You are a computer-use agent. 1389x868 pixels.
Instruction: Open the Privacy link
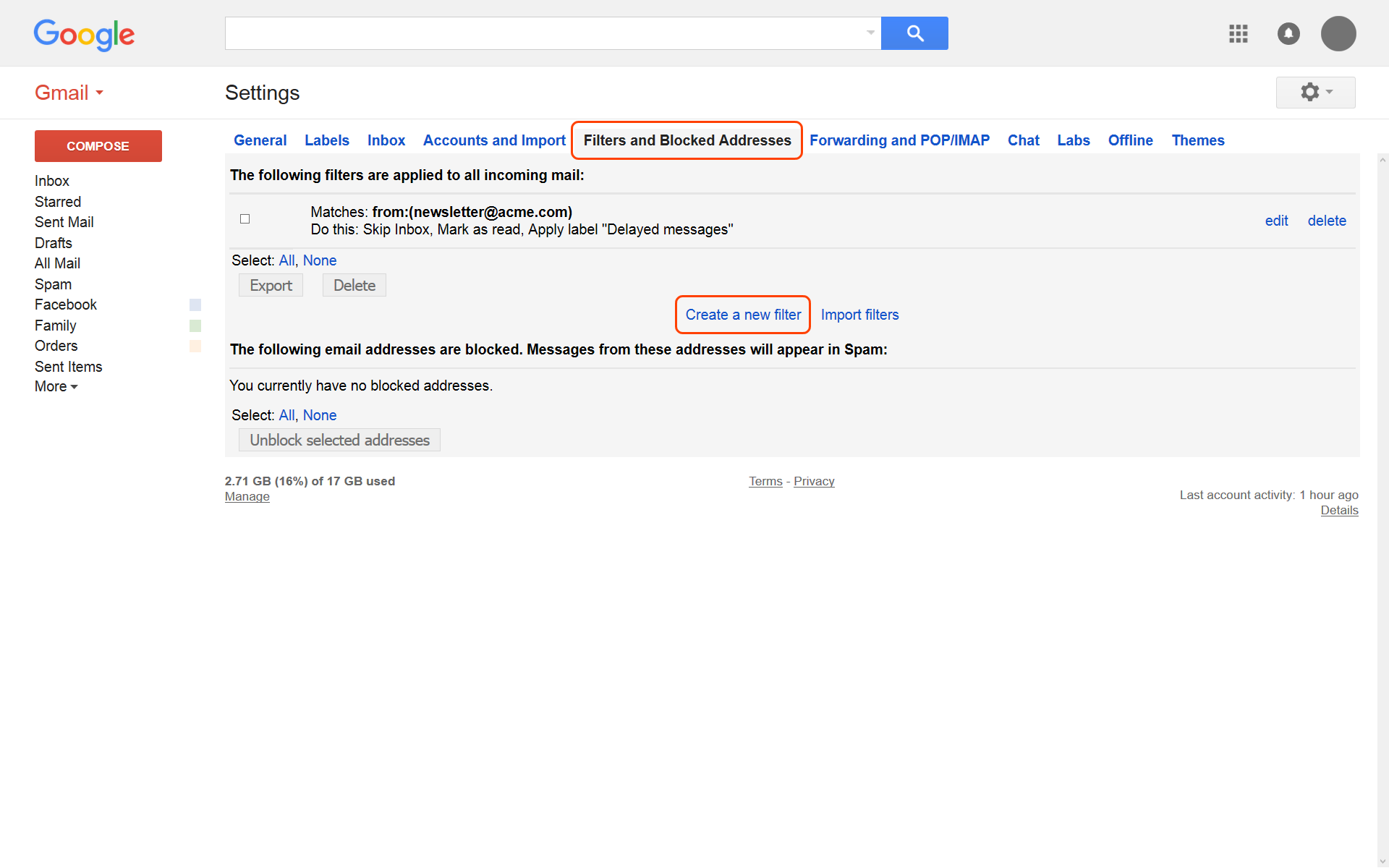[814, 481]
